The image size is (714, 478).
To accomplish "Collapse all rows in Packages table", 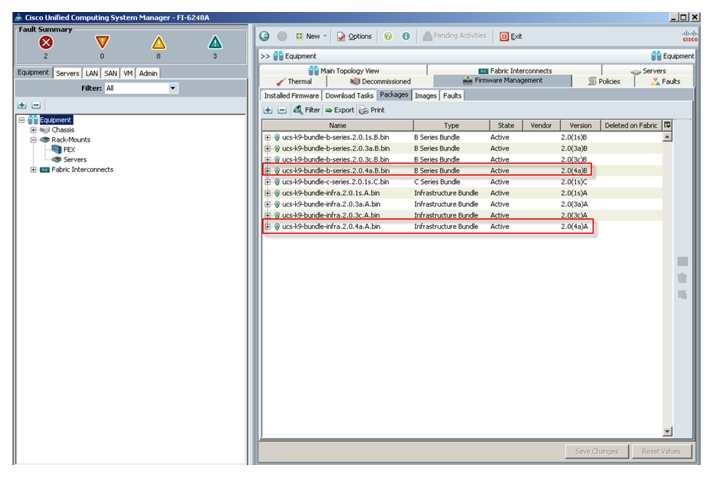I will pos(282,110).
